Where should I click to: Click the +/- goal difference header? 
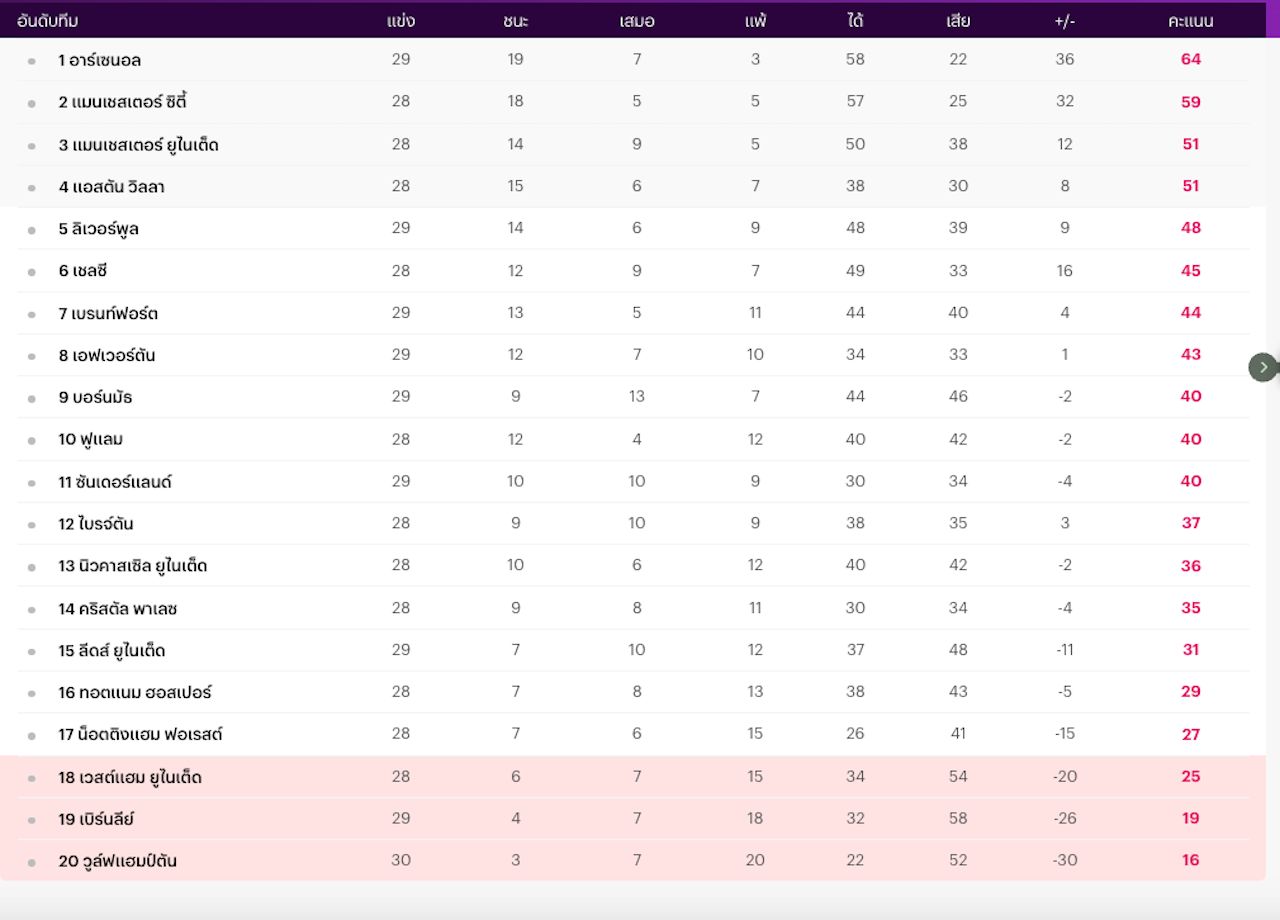click(x=1064, y=21)
